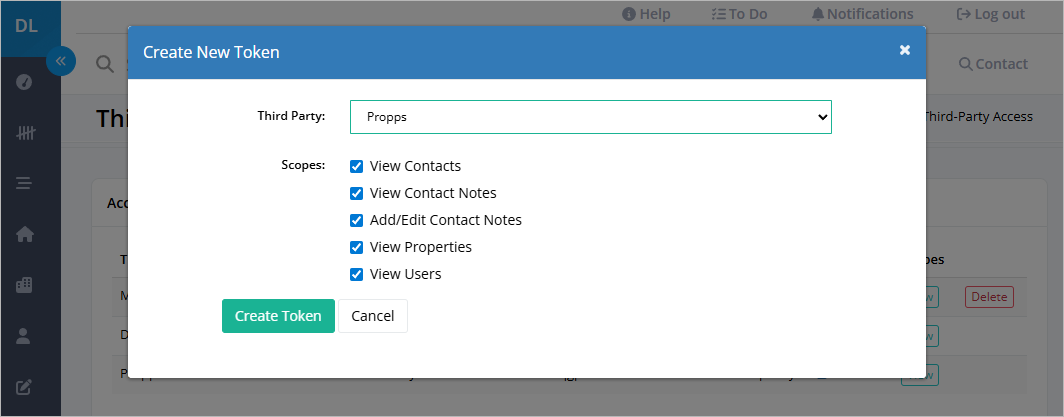Screen dimensions: 1064x417
Task: Click the DL logo in sidebar
Action: point(26,28)
